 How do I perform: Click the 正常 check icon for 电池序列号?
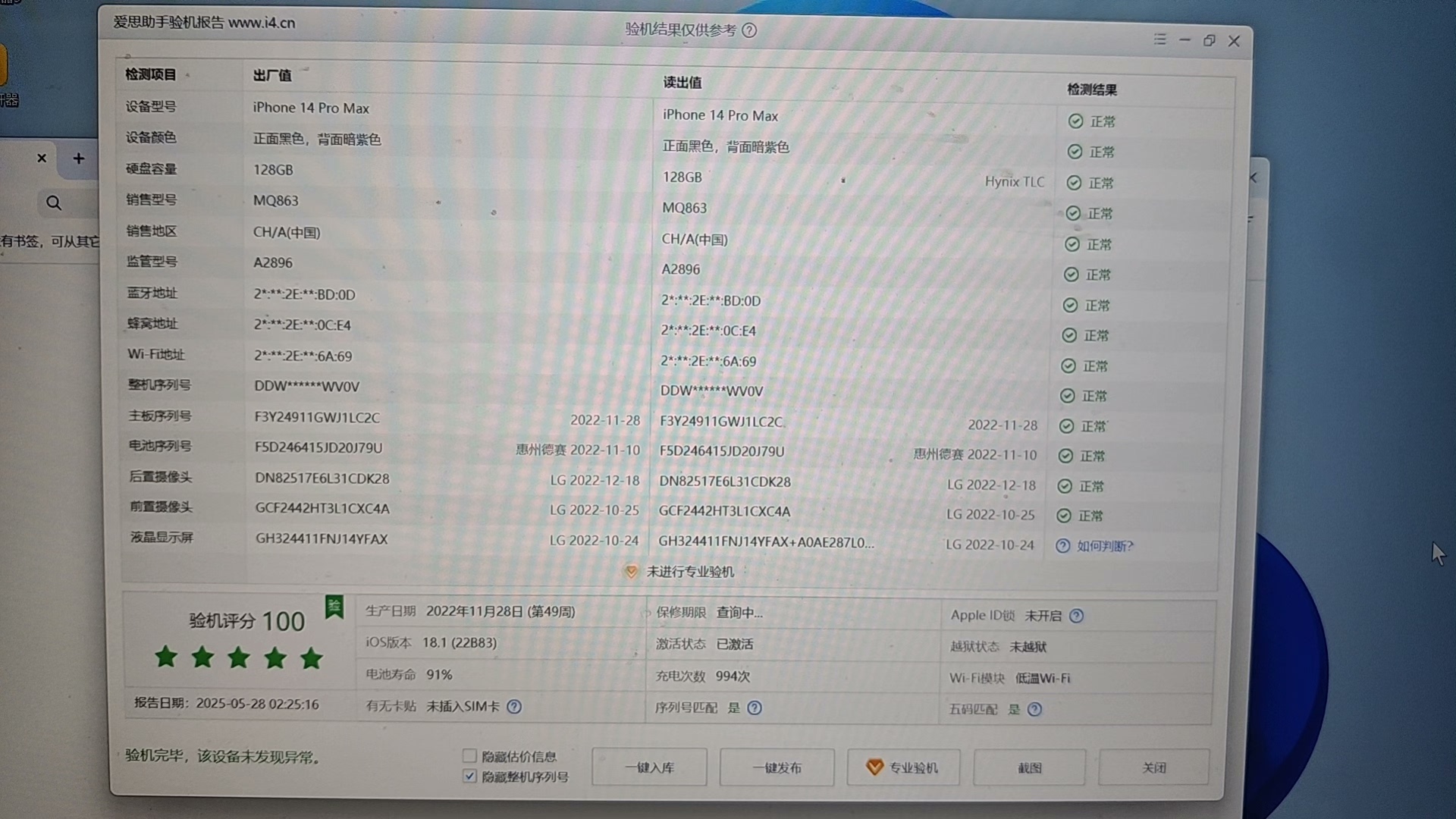[1065, 456]
